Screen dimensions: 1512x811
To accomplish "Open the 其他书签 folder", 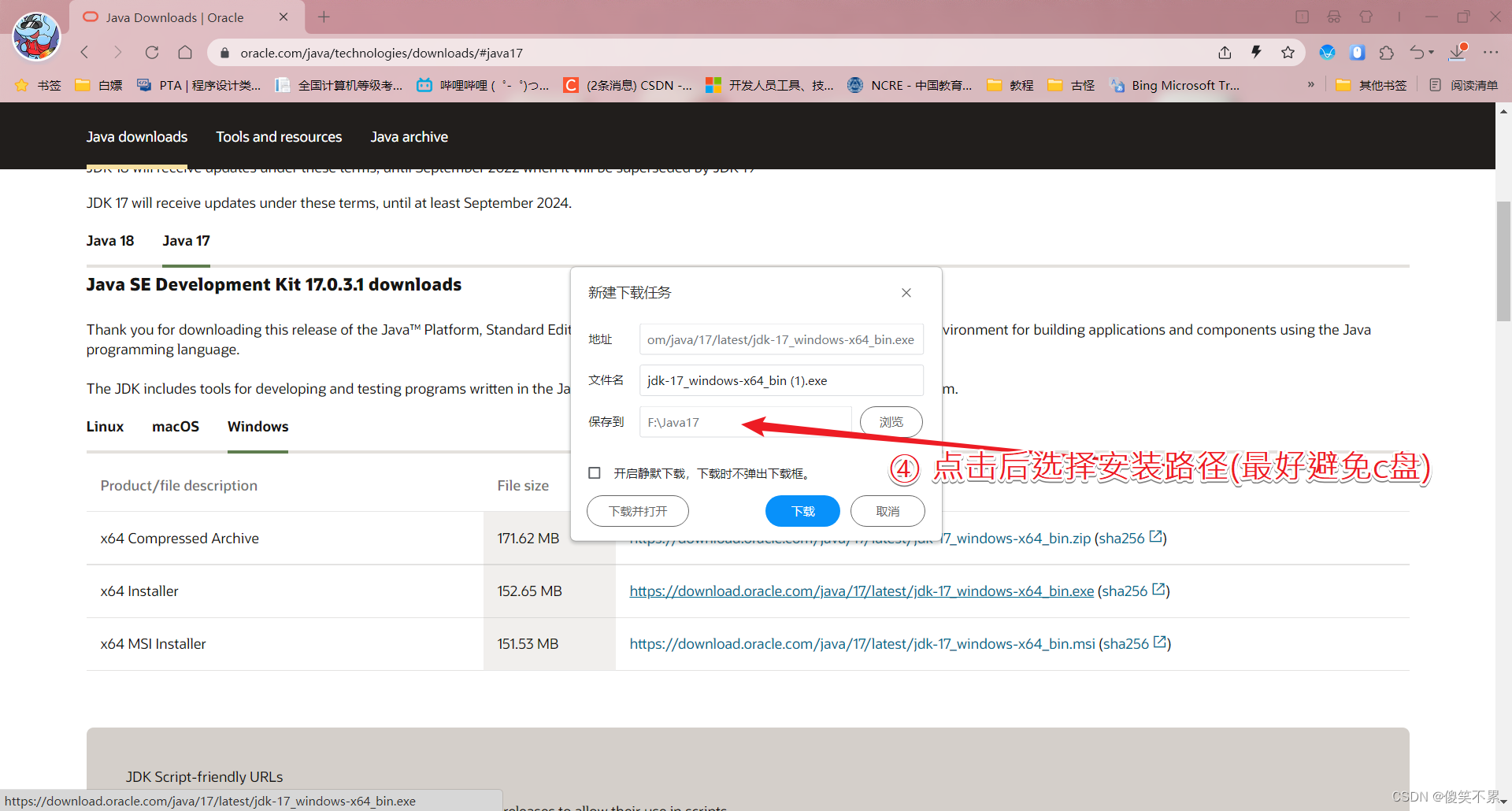I will tap(1371, 85).
